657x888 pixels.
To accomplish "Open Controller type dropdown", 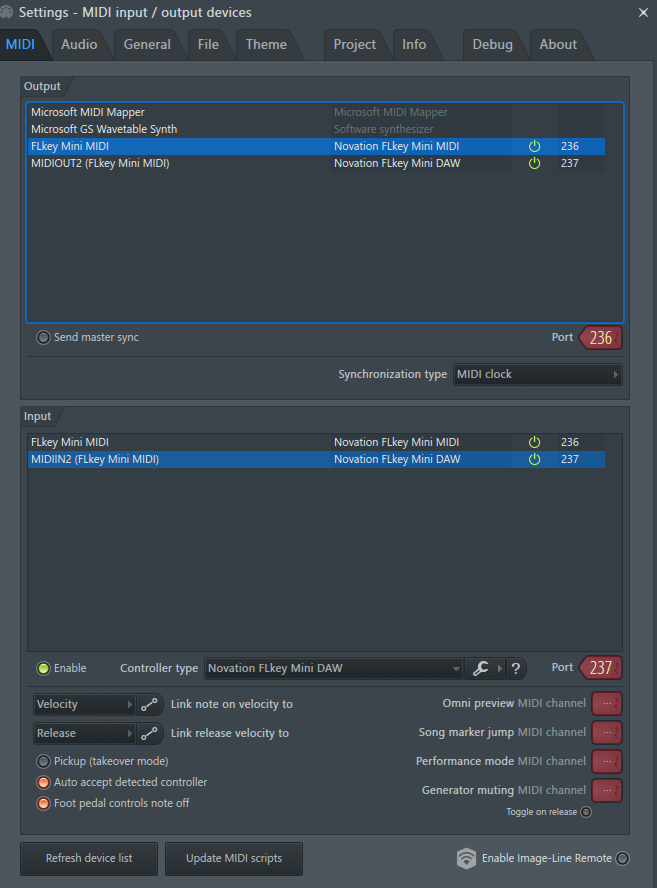I will point(334,668).
